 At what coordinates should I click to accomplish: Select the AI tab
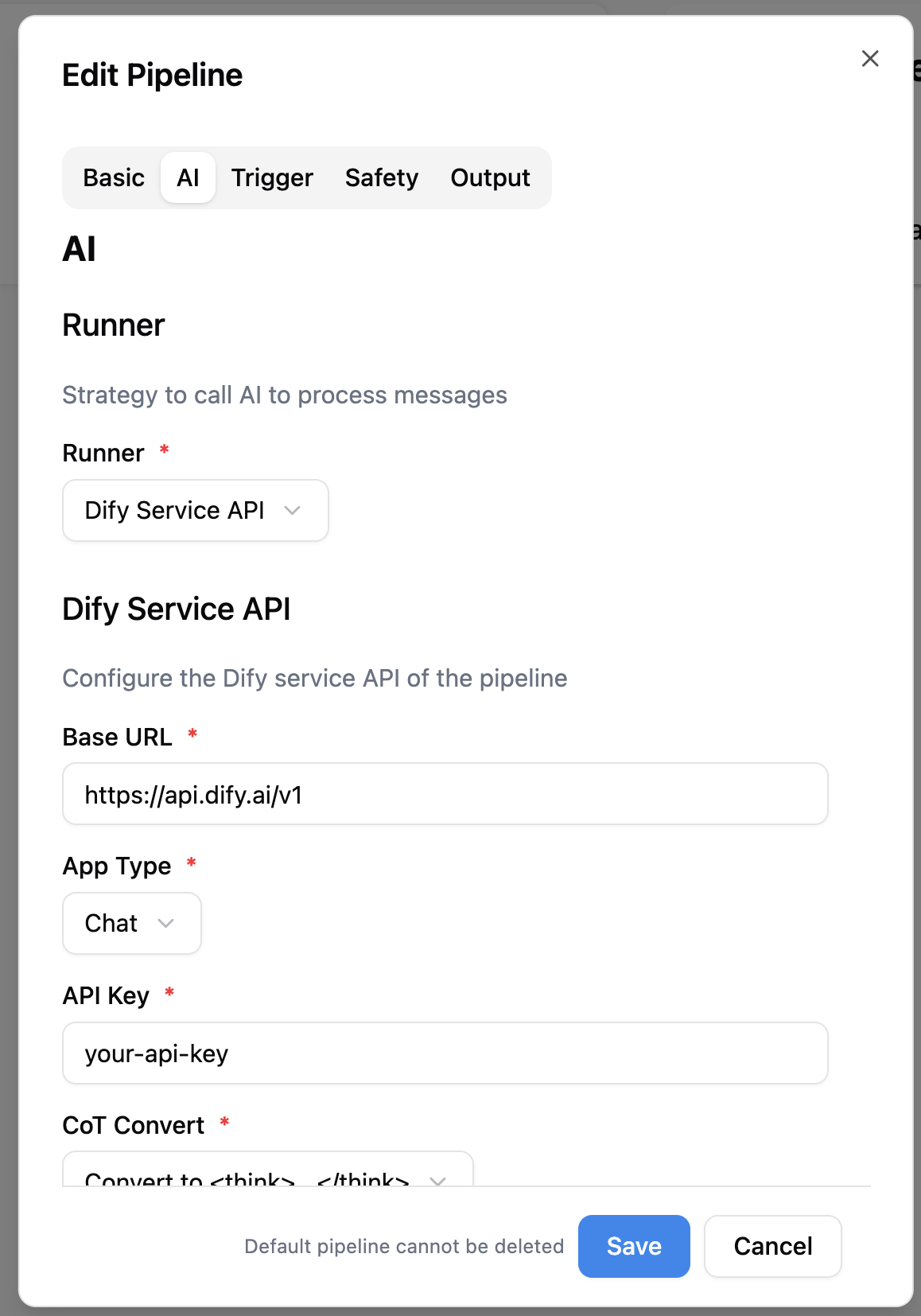pyautogui.click(x=188, y=177)
